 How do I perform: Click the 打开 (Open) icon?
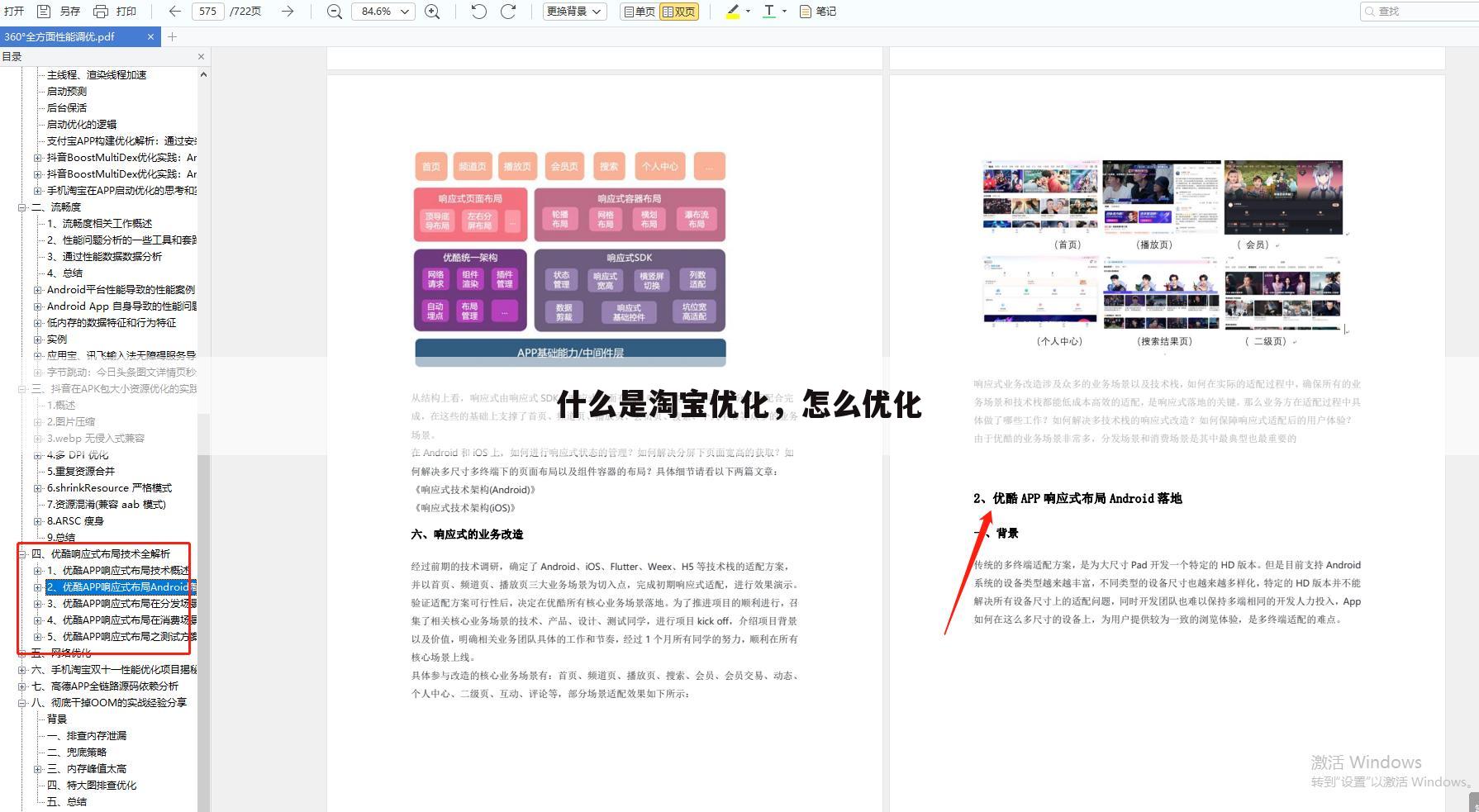coord(13,12)
